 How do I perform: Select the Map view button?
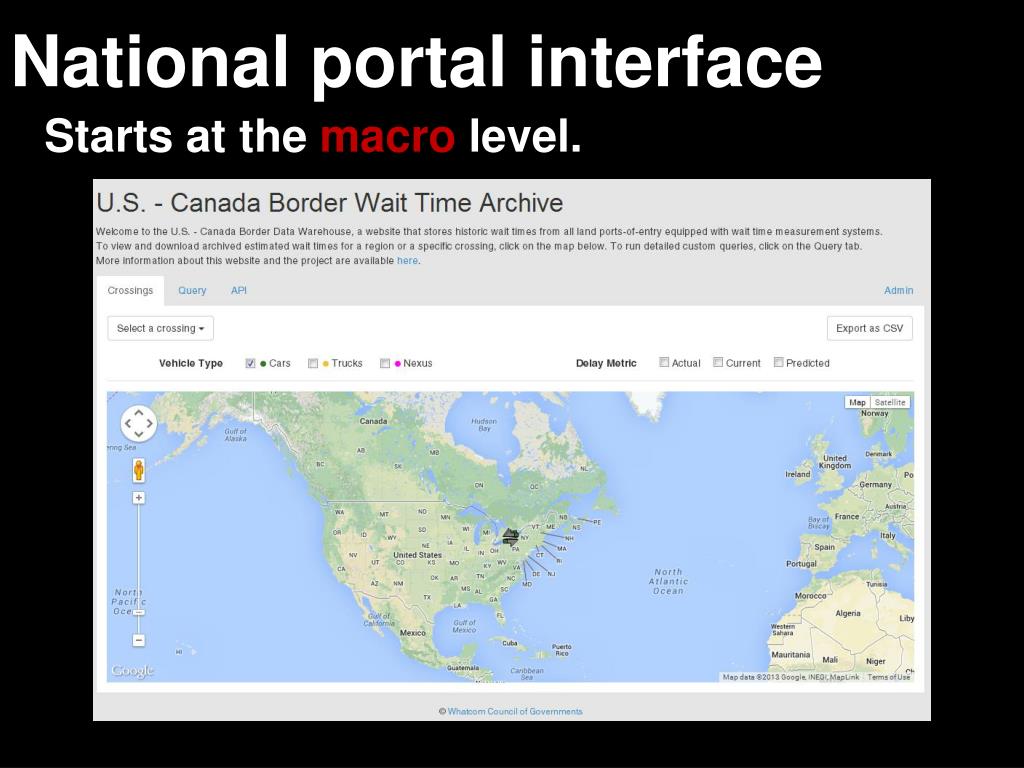click(x=857, y=402)
